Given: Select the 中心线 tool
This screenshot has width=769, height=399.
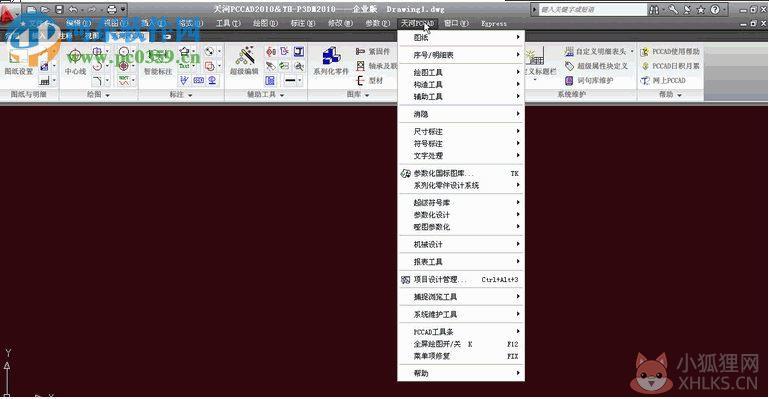Looking at the screenshot, I should [75, 62].
